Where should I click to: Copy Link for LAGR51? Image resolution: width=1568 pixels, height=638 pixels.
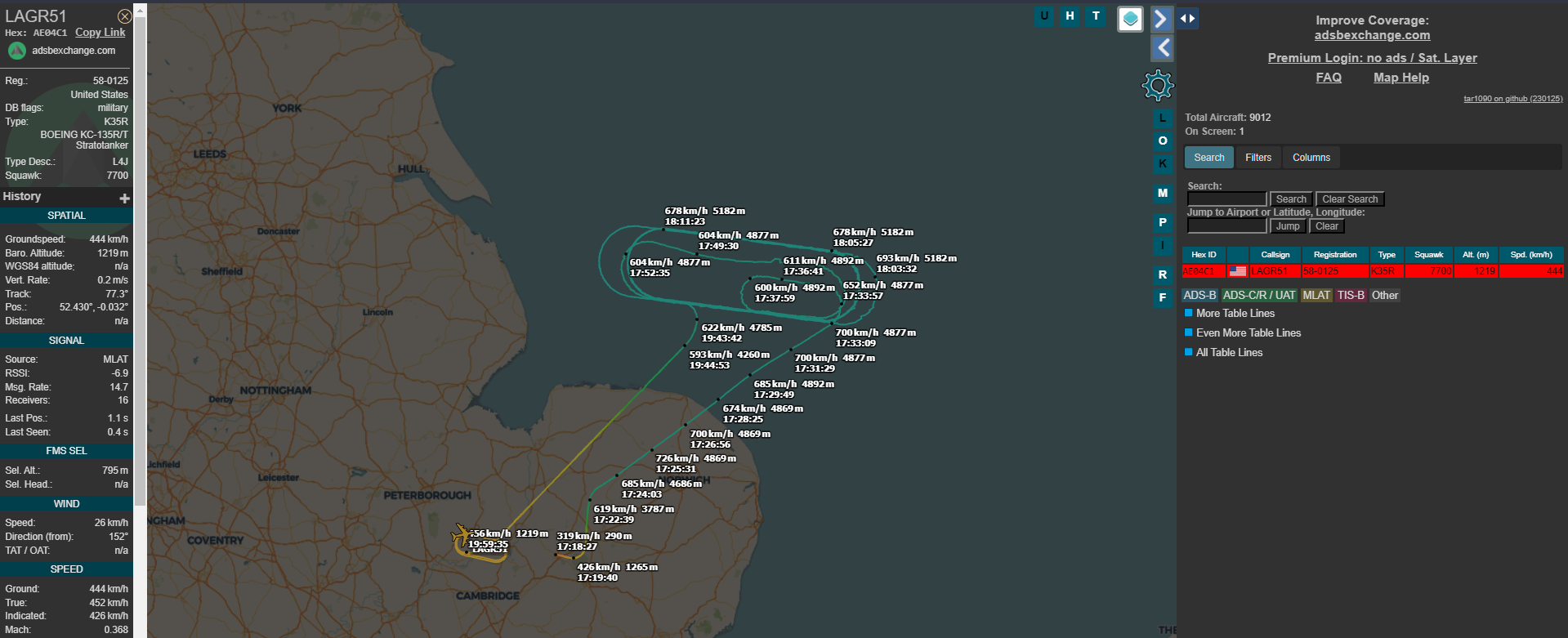(x=101, y=33)
